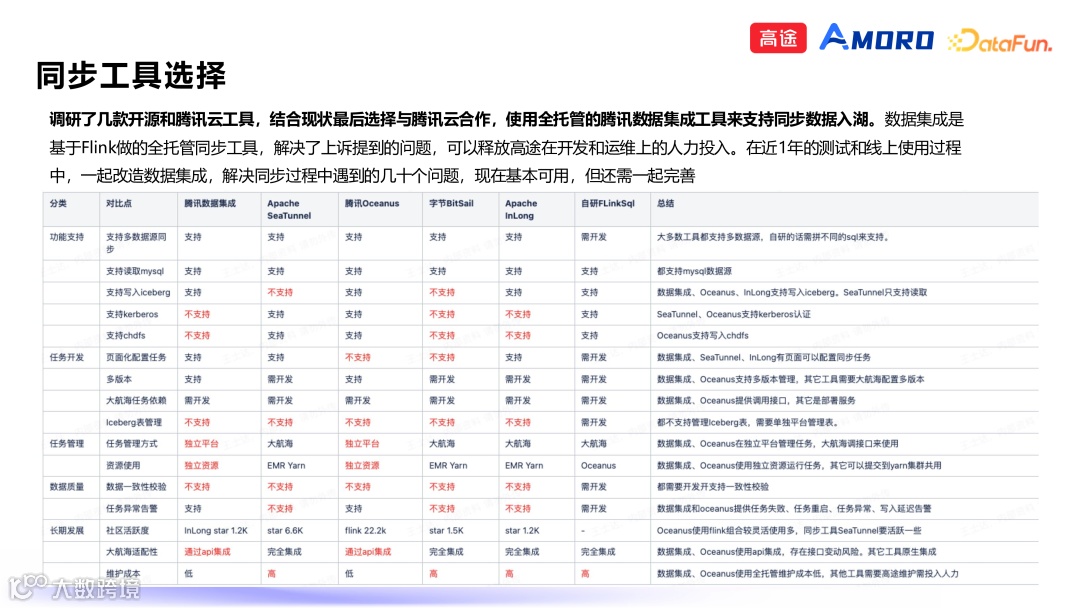Click the 页面化配置任务 cell

pos(136,357)
